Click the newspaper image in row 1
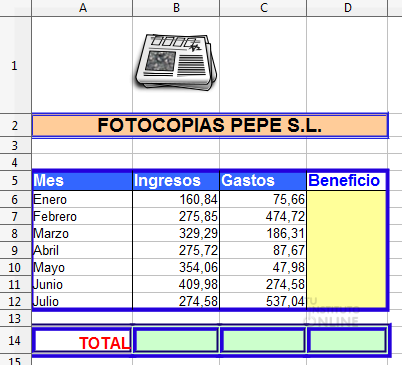 176,62
